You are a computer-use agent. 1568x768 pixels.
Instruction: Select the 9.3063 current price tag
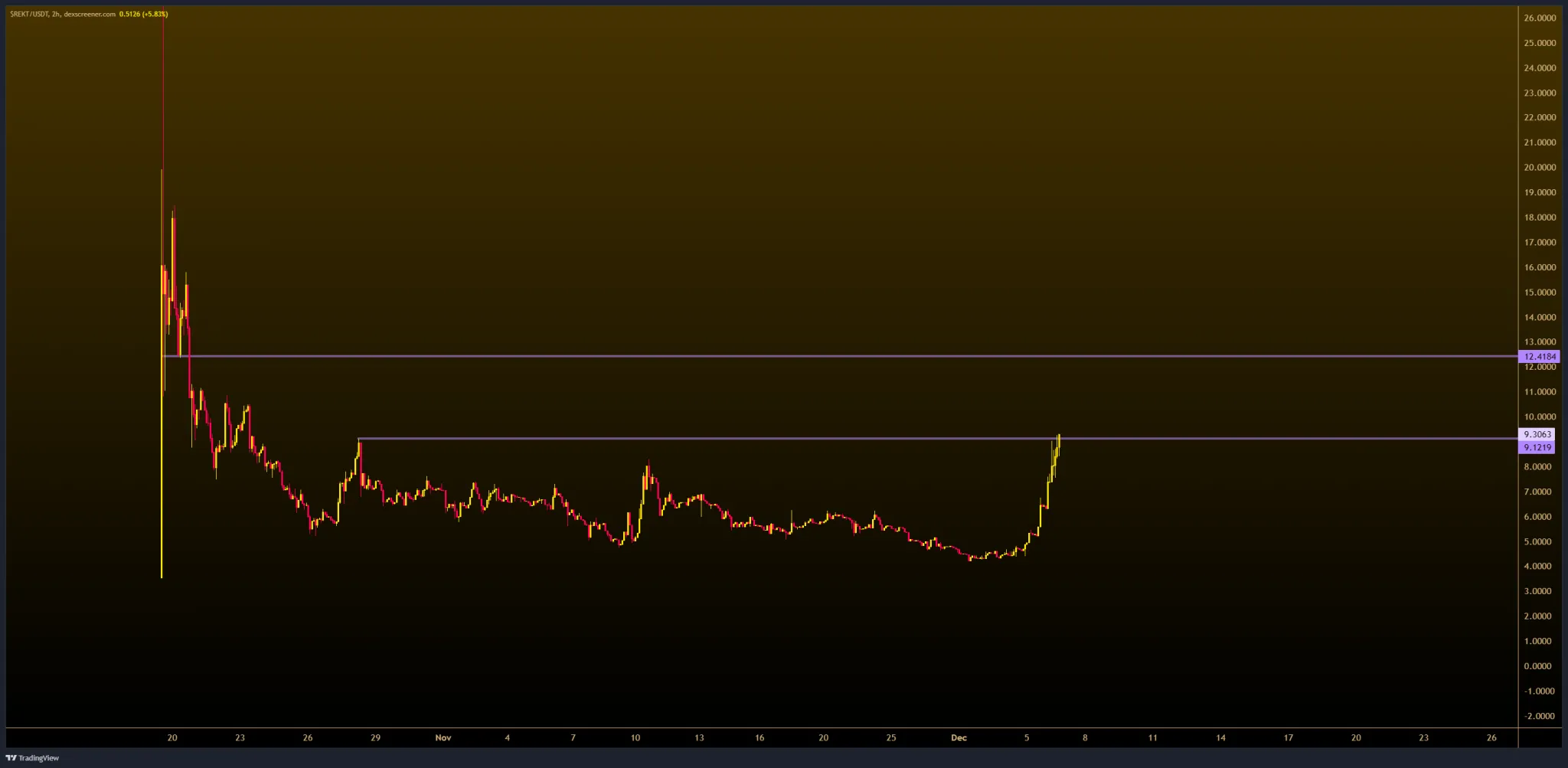pos(1537,434)
